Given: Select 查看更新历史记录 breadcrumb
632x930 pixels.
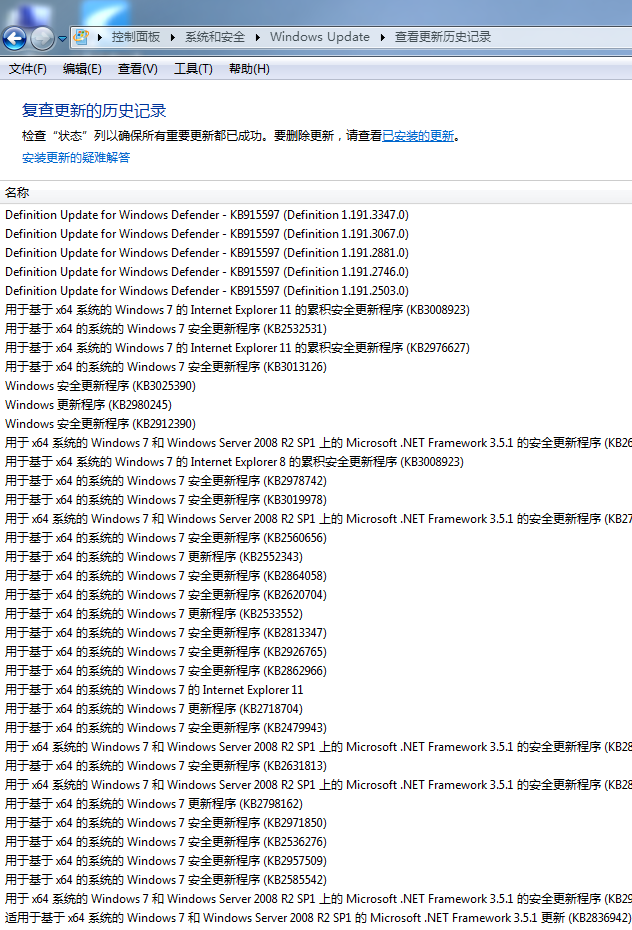Looking at the screenshot, I should [443, 37].
